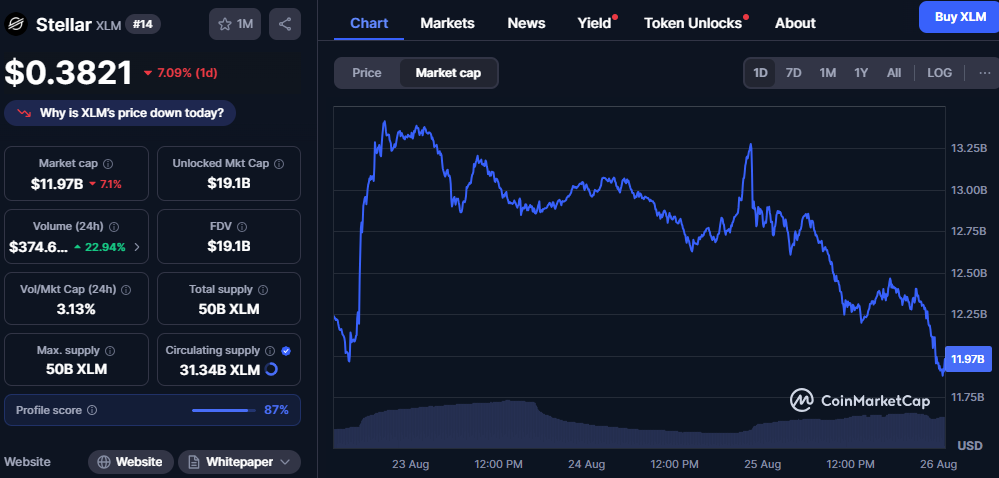Click the USD currency label on chart
The image size is (999, 478).
point(970,444)
